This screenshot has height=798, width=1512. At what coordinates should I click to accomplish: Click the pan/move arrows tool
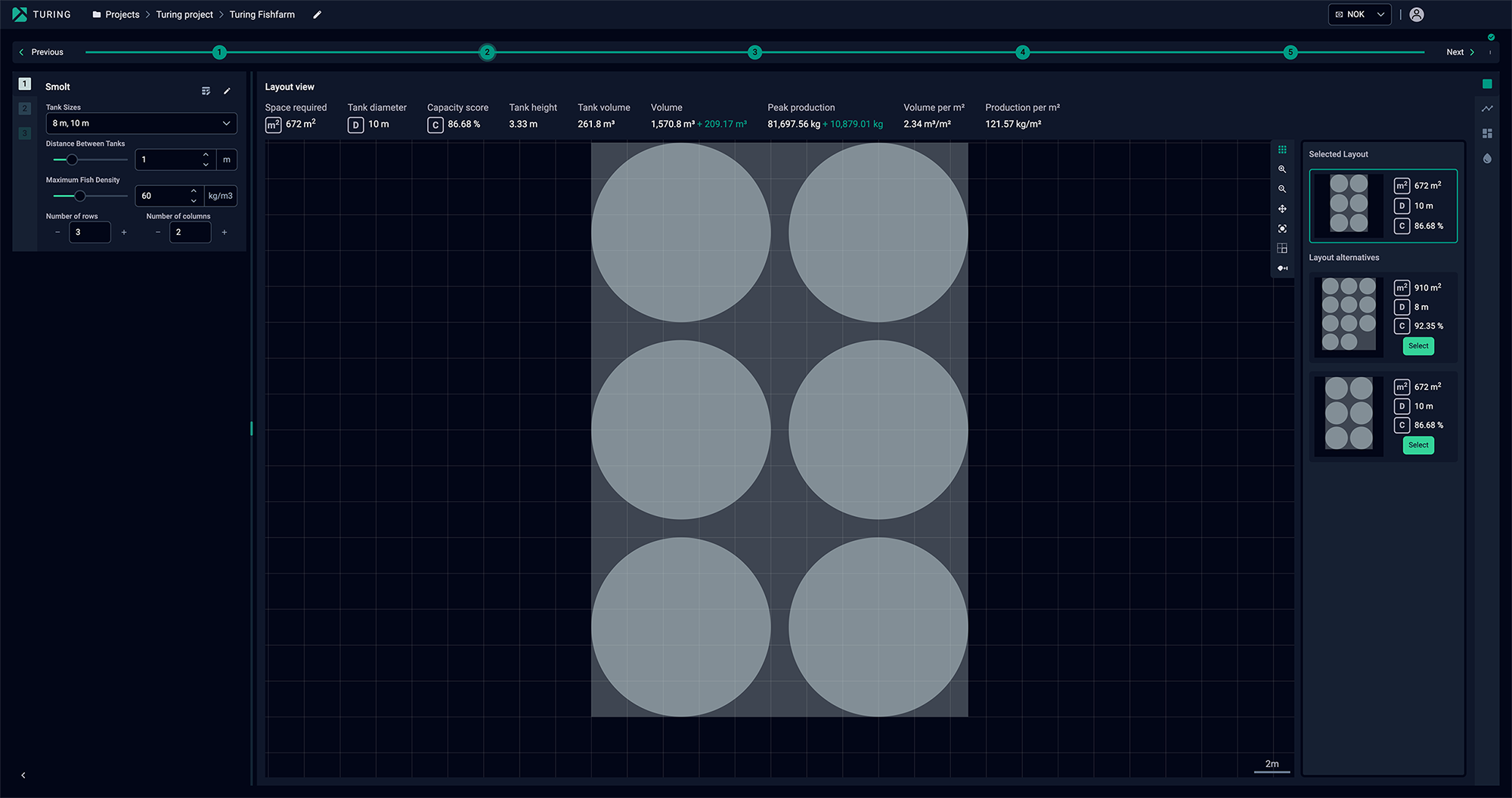coord(1282,209)
